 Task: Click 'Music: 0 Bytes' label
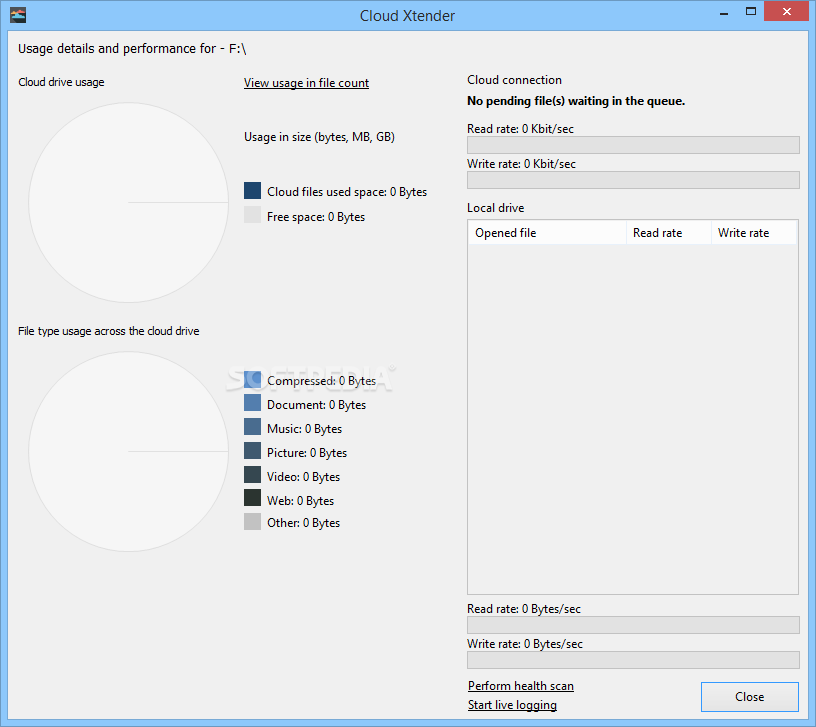coord(304,429)
